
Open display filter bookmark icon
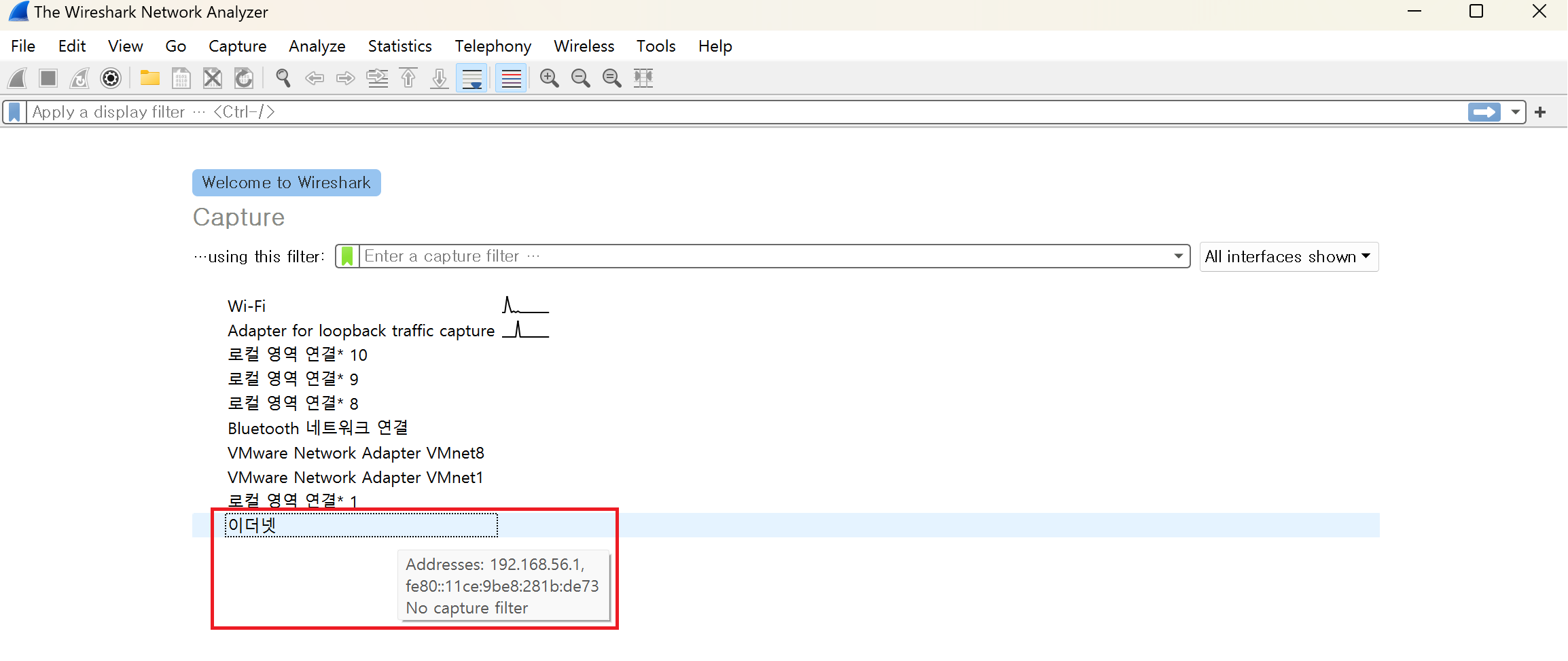click(14, 112)
